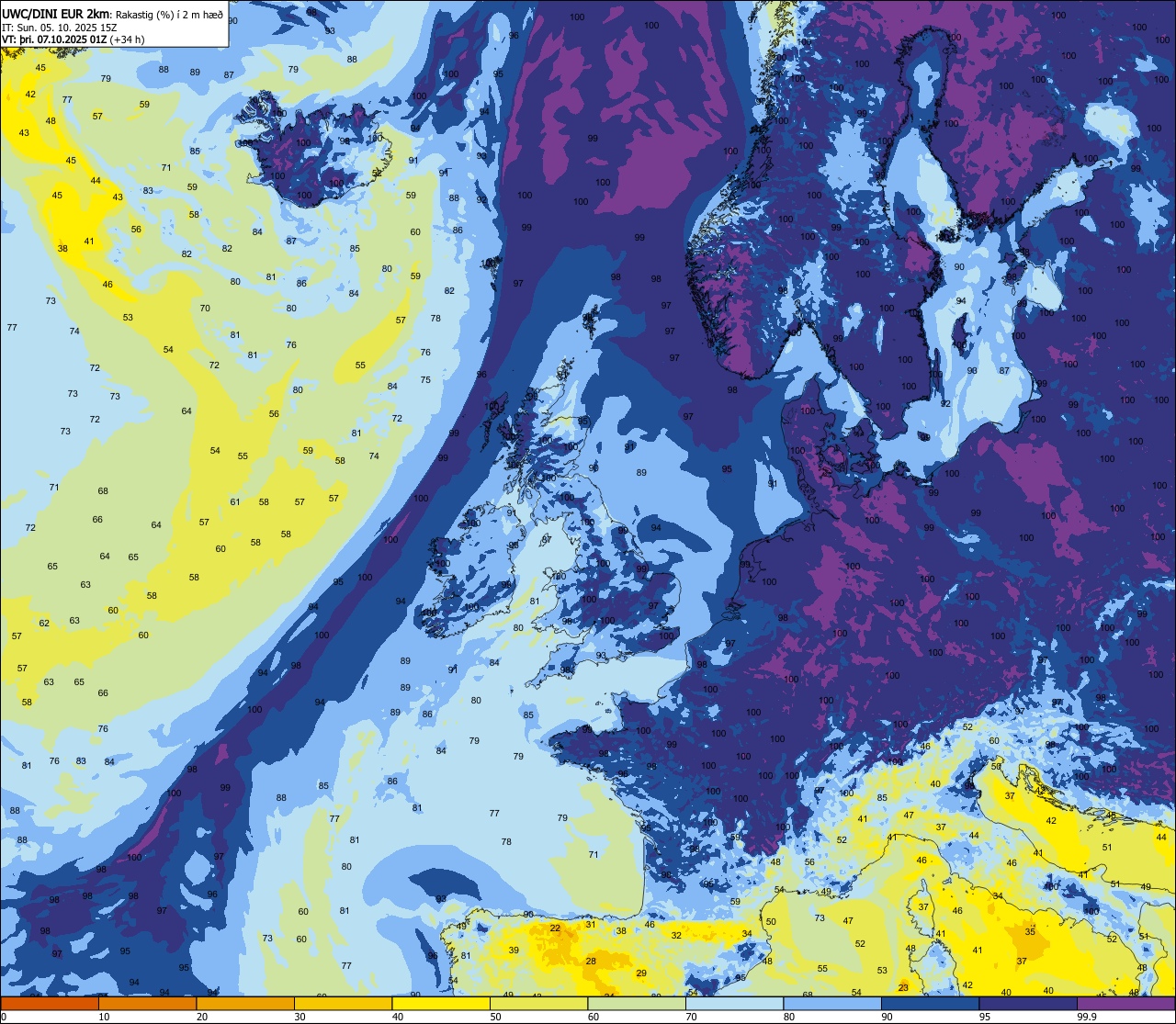The width and height of the screenshot is (1176, 1024).
Task: Click the 40–50% bright yellow legend swatch
Action: click(441, 1003)
